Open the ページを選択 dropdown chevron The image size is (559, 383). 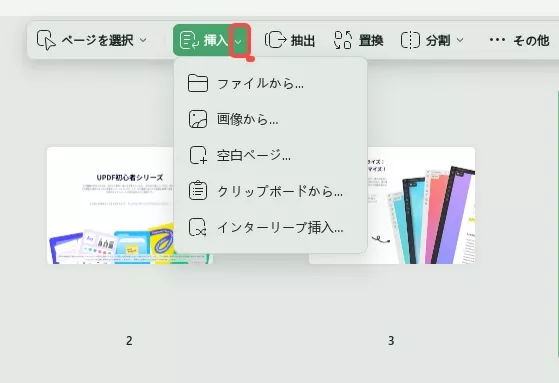pos(143,40)
